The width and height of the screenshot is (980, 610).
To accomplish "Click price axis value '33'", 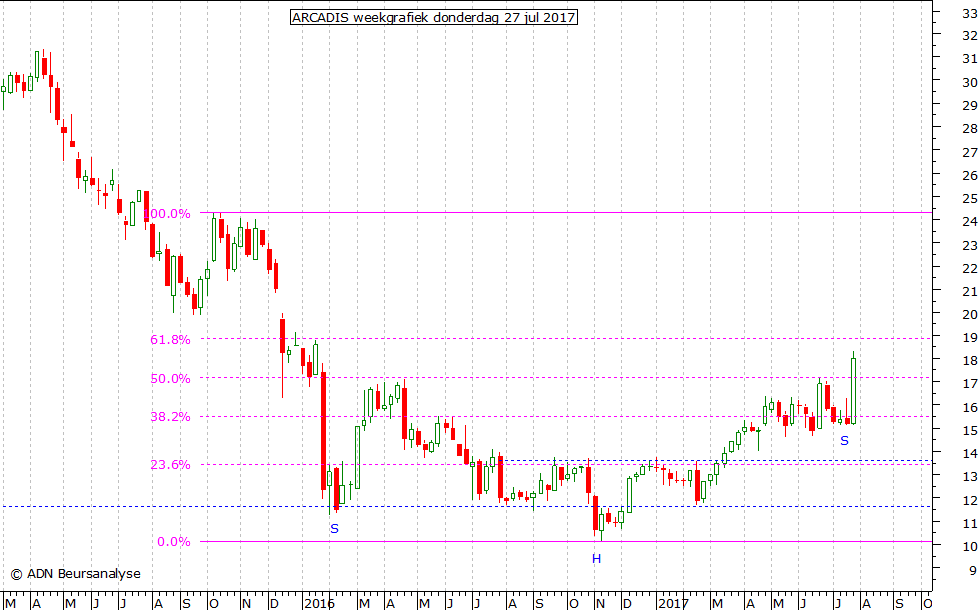I will 969,12.
